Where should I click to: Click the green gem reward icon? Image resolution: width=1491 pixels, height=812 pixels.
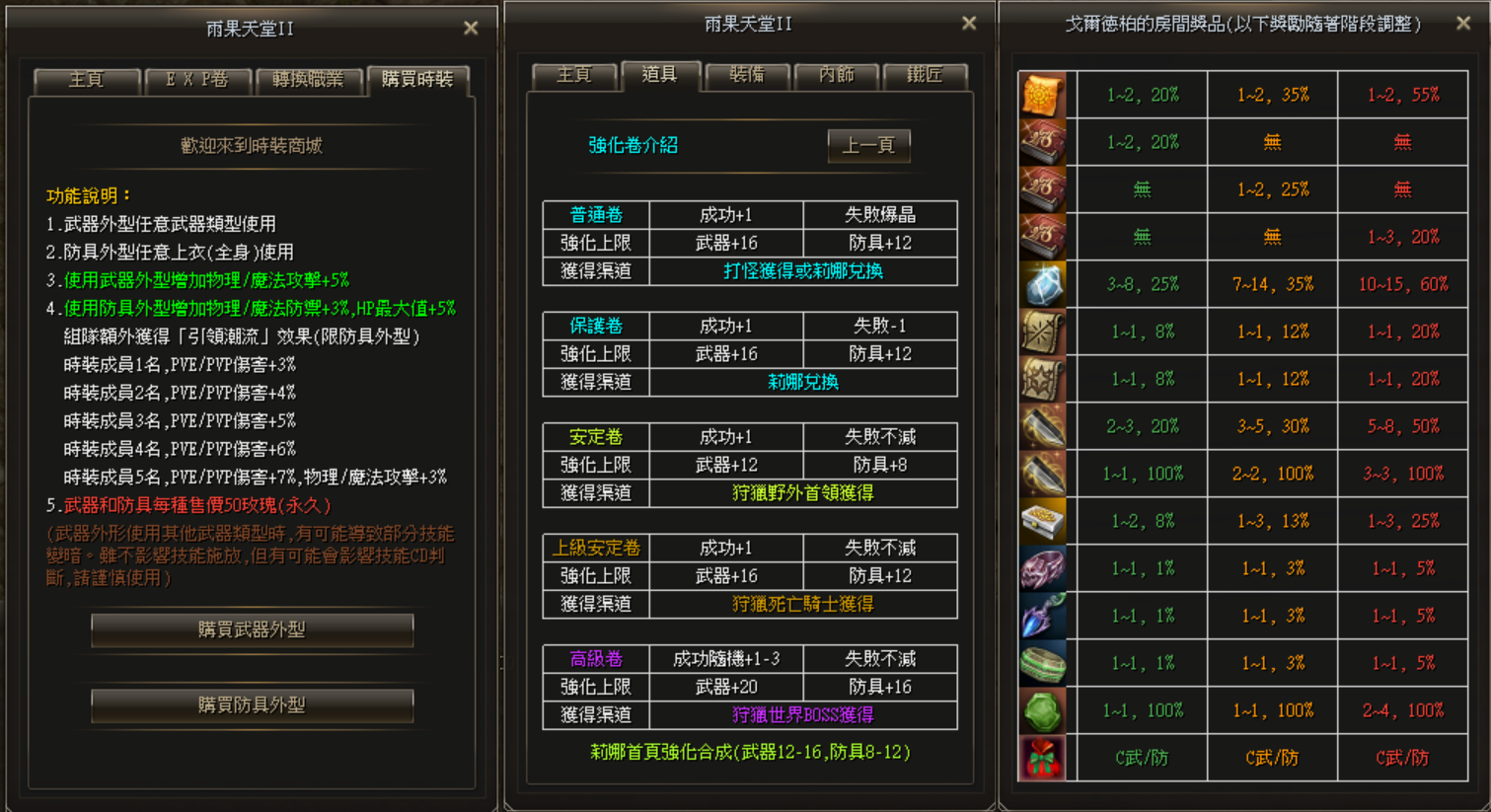coord(1042,711)
